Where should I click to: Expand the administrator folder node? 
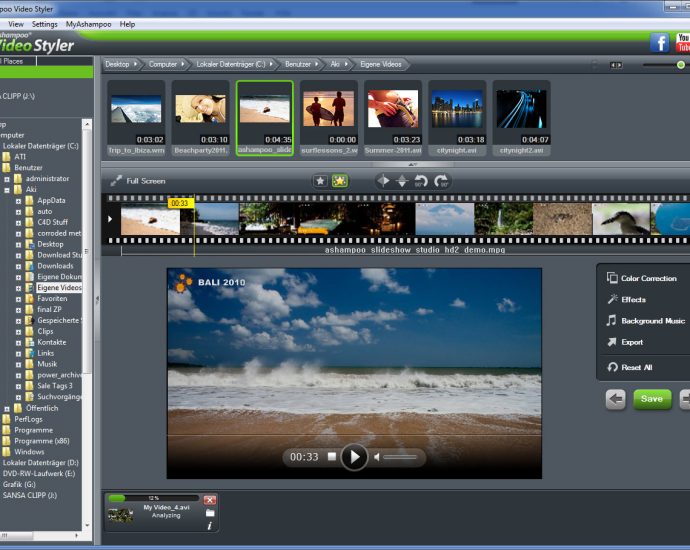coord(7,179)
